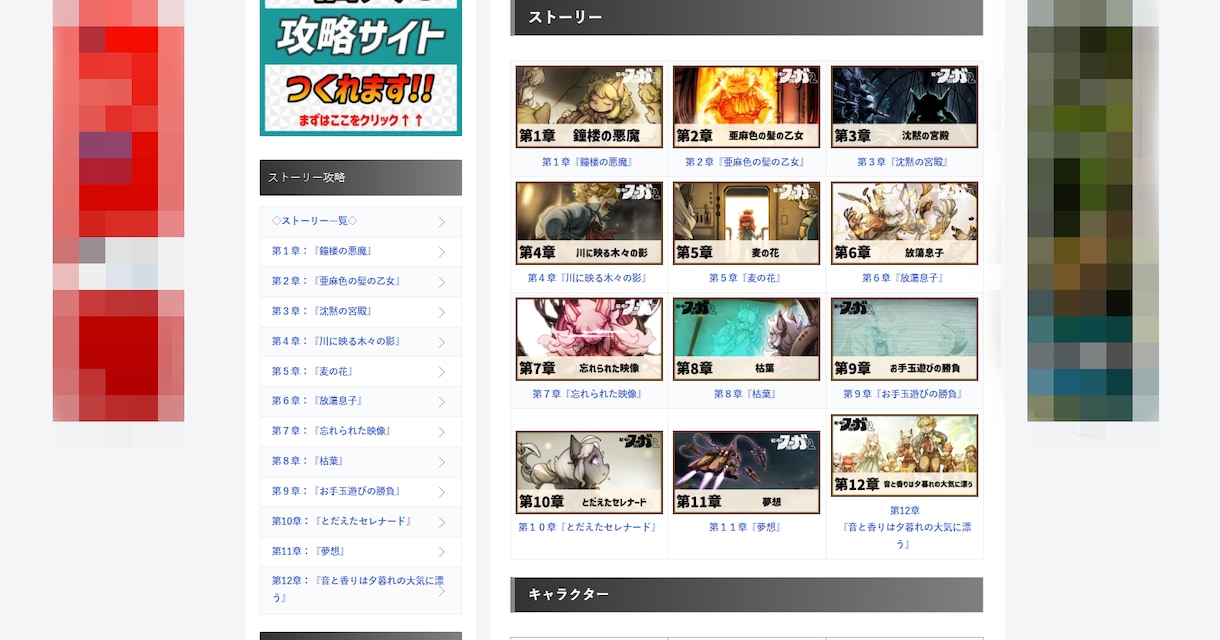Open the 第2章 亜麻色の髪の乙女 thumbnail image

(x=746, y=107)
